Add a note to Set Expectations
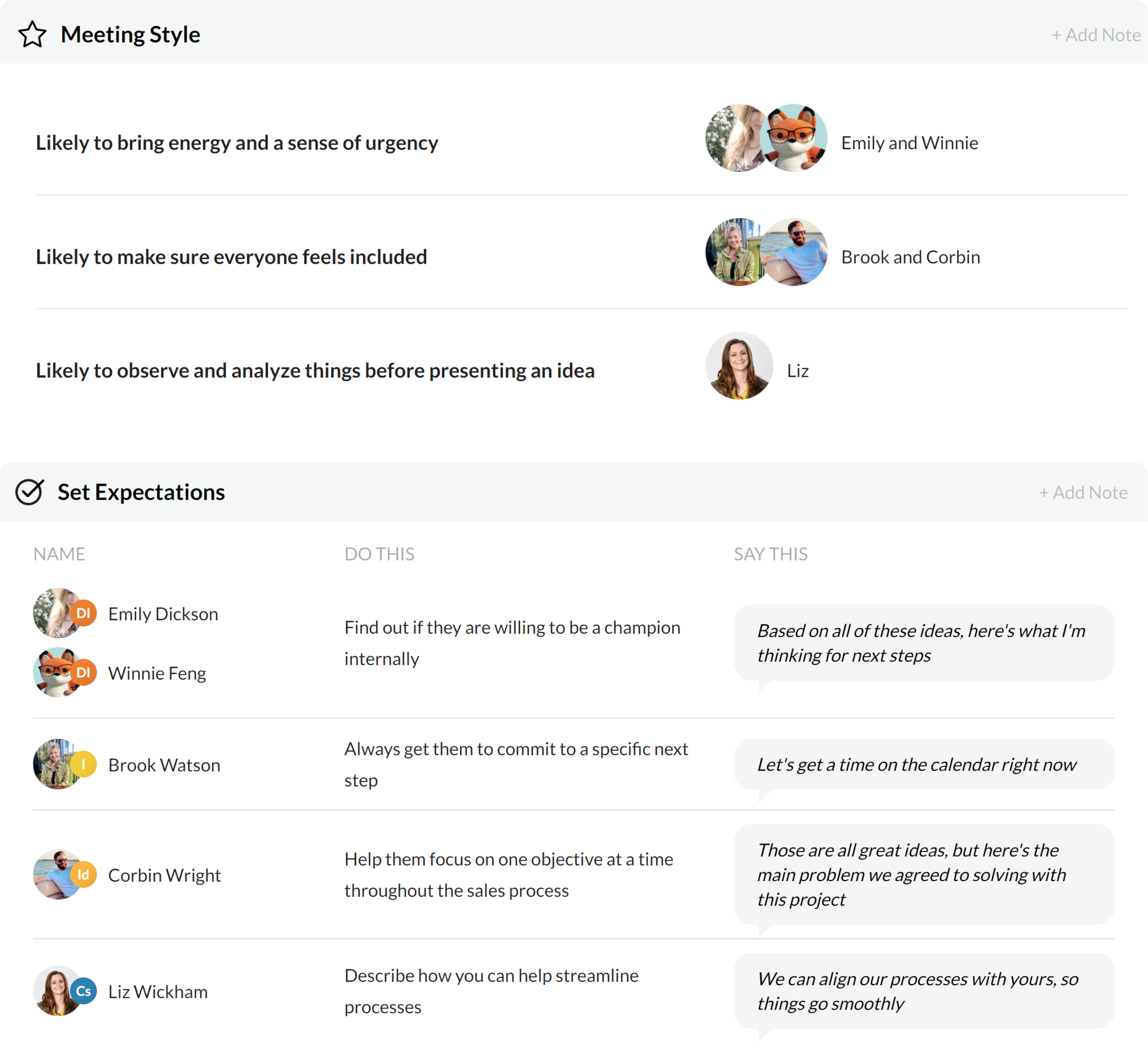This screenshot has height=1062, width=1148. pyautogui.click(x=1083, y=493)
